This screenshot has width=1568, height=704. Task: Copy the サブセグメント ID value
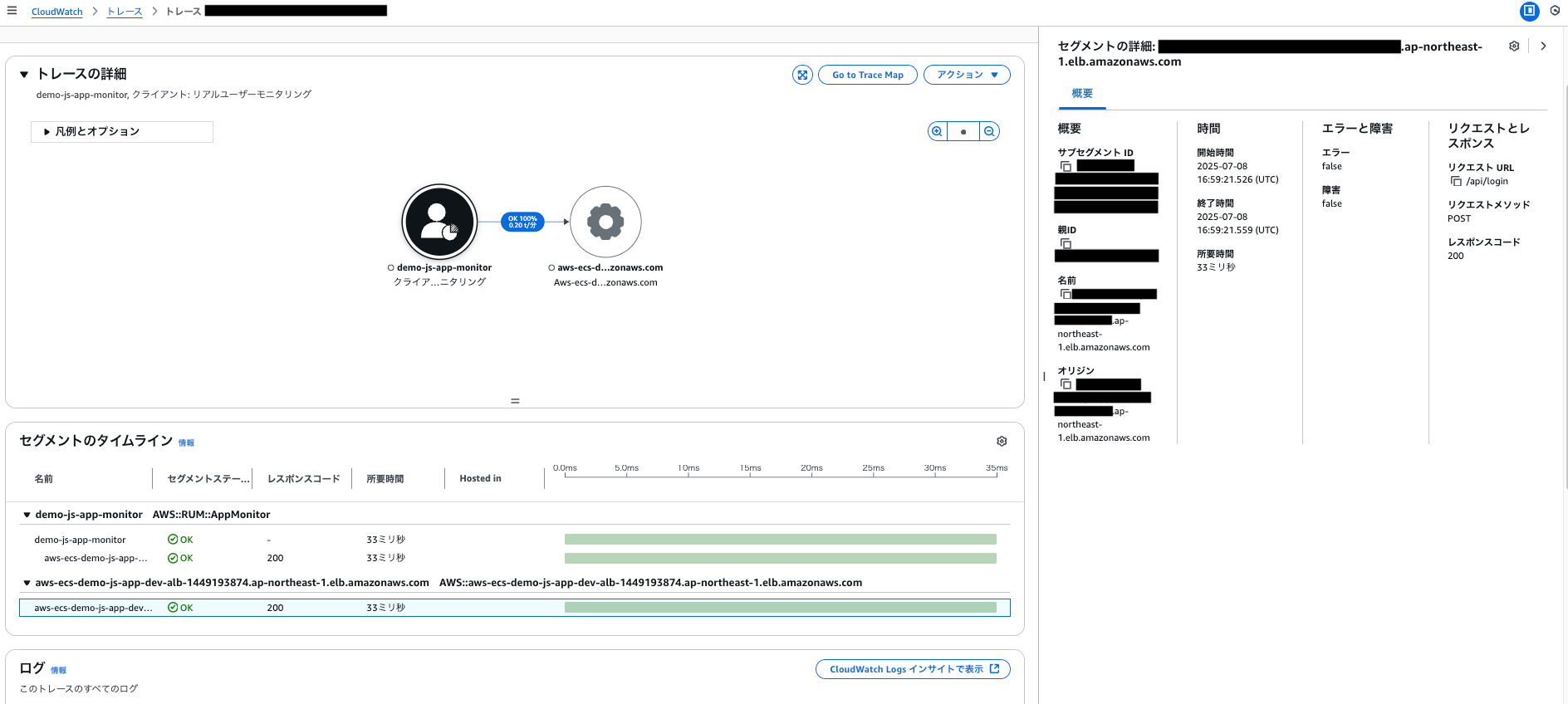point(1066,166)
